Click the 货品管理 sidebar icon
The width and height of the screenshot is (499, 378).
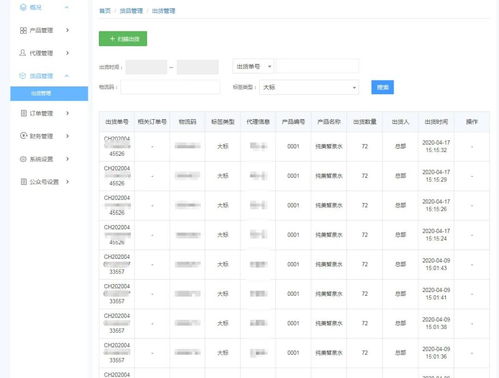[23, 76]
